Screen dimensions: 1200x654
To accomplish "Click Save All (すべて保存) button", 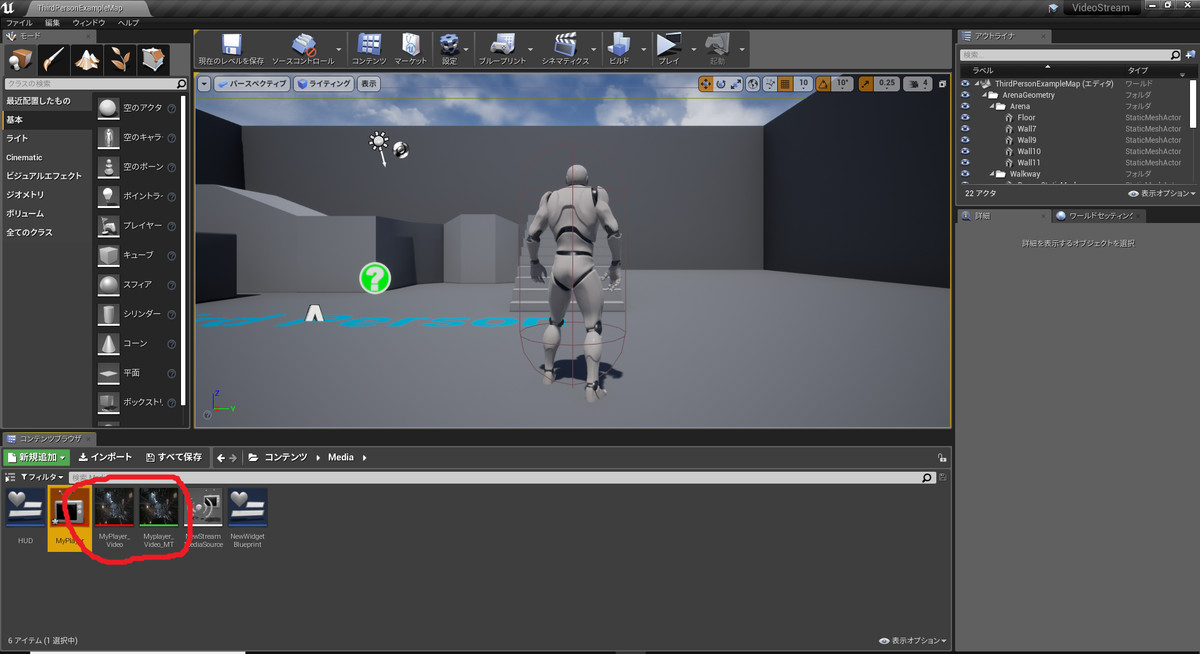I will point(174,457).
